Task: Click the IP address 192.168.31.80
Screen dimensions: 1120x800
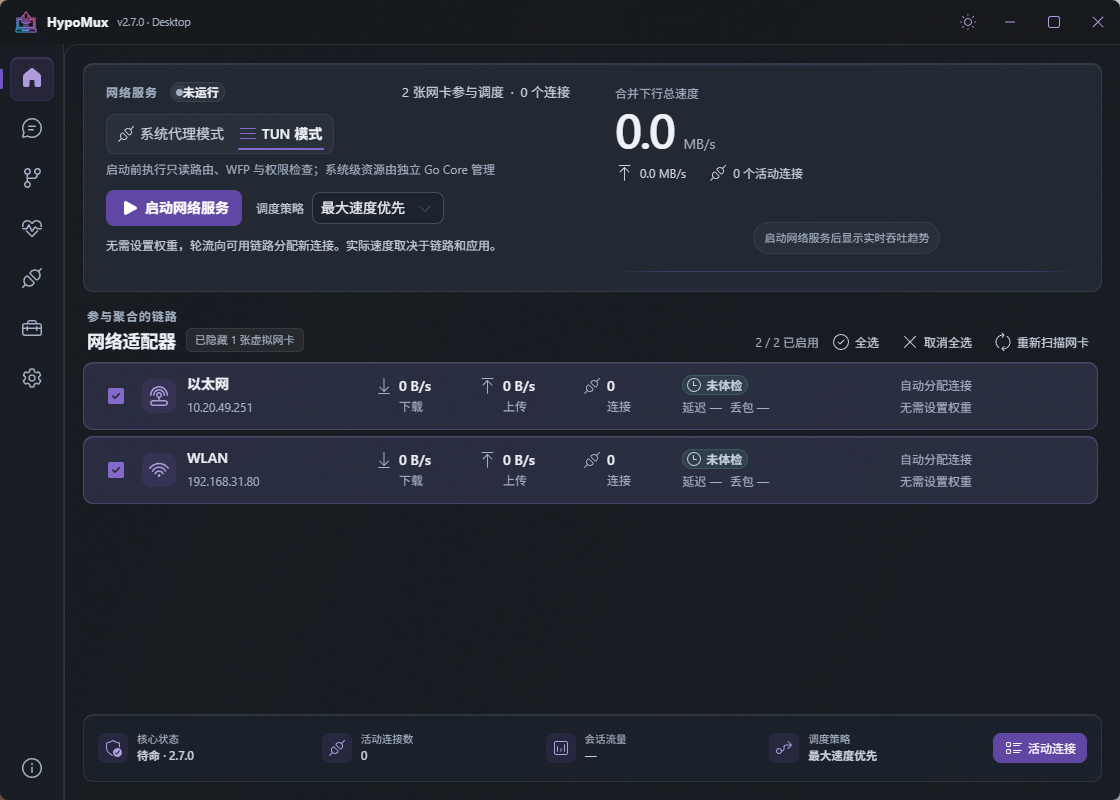Action: click(x=224, y=482)
